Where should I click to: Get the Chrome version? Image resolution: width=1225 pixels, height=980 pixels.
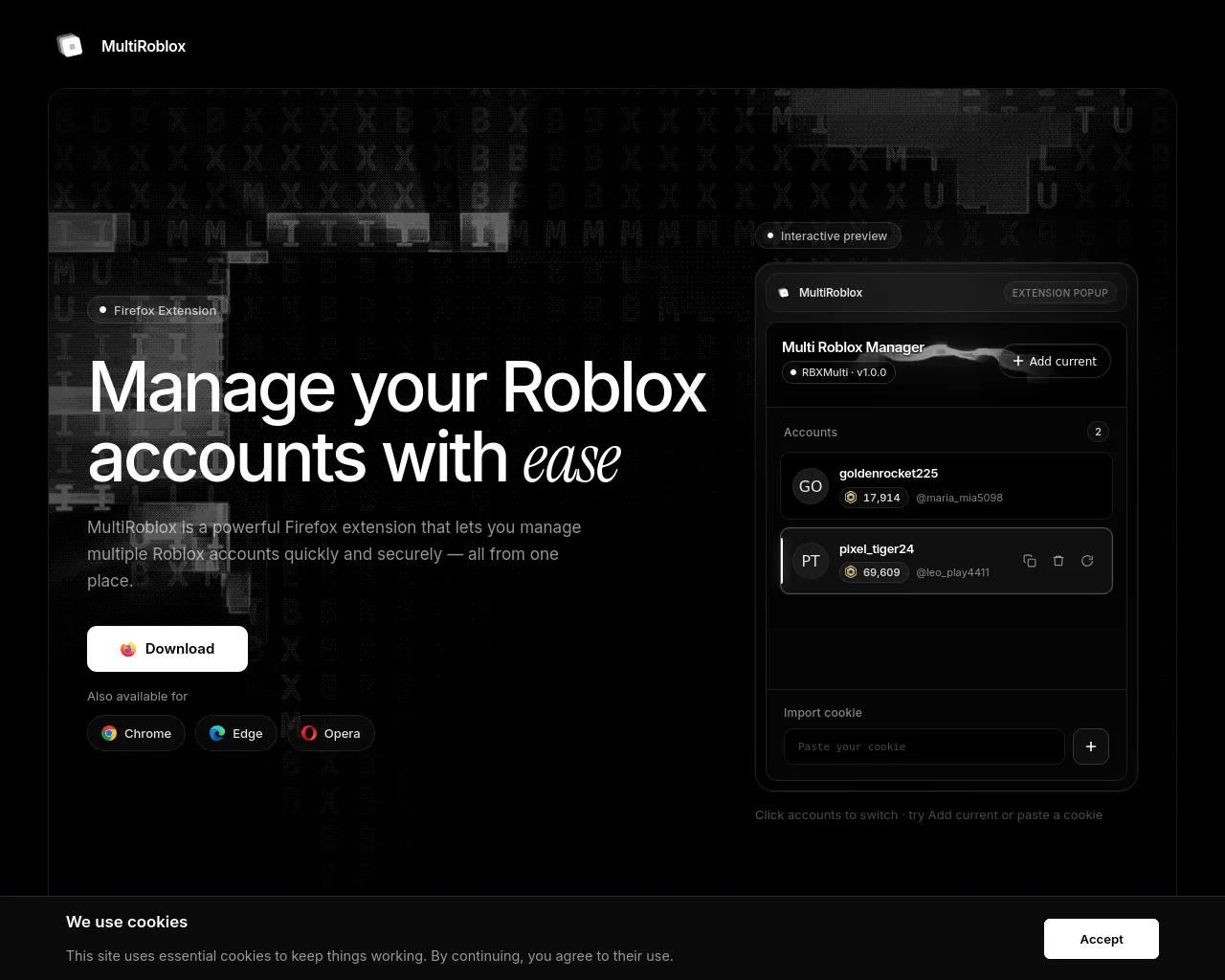136,733
